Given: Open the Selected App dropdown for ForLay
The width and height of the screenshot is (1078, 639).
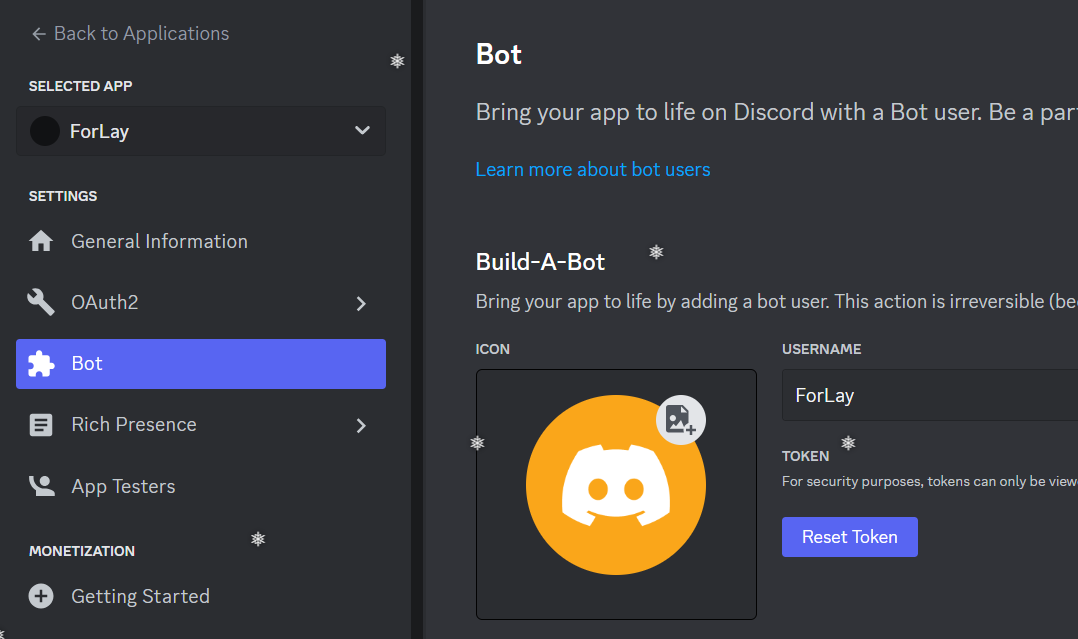Looking at the screenshot, I should (361, 131).
